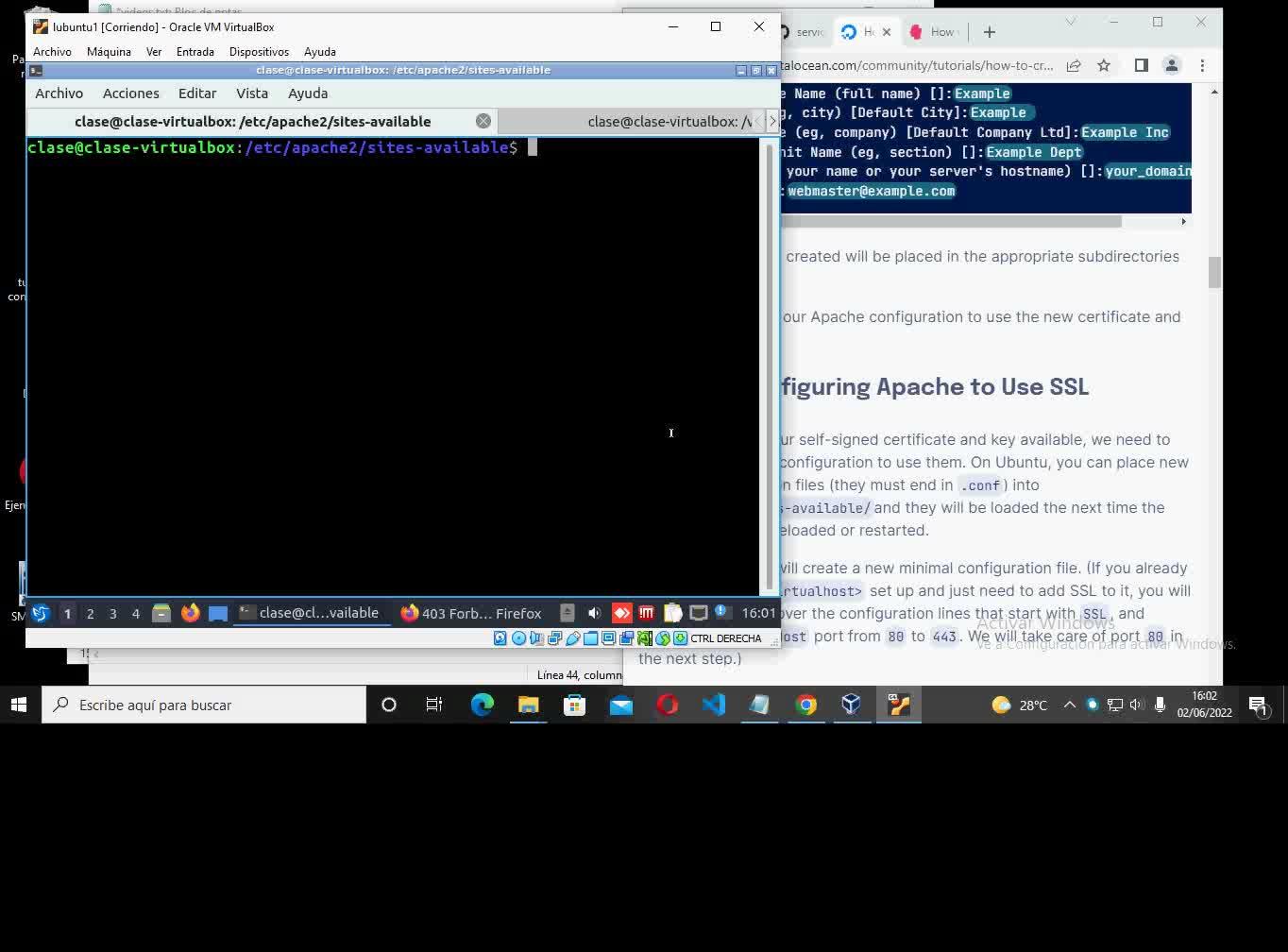
Task: Click VirtualBox USB devices pen indicator
Action: pyautogui.click(x=572, y=638)
